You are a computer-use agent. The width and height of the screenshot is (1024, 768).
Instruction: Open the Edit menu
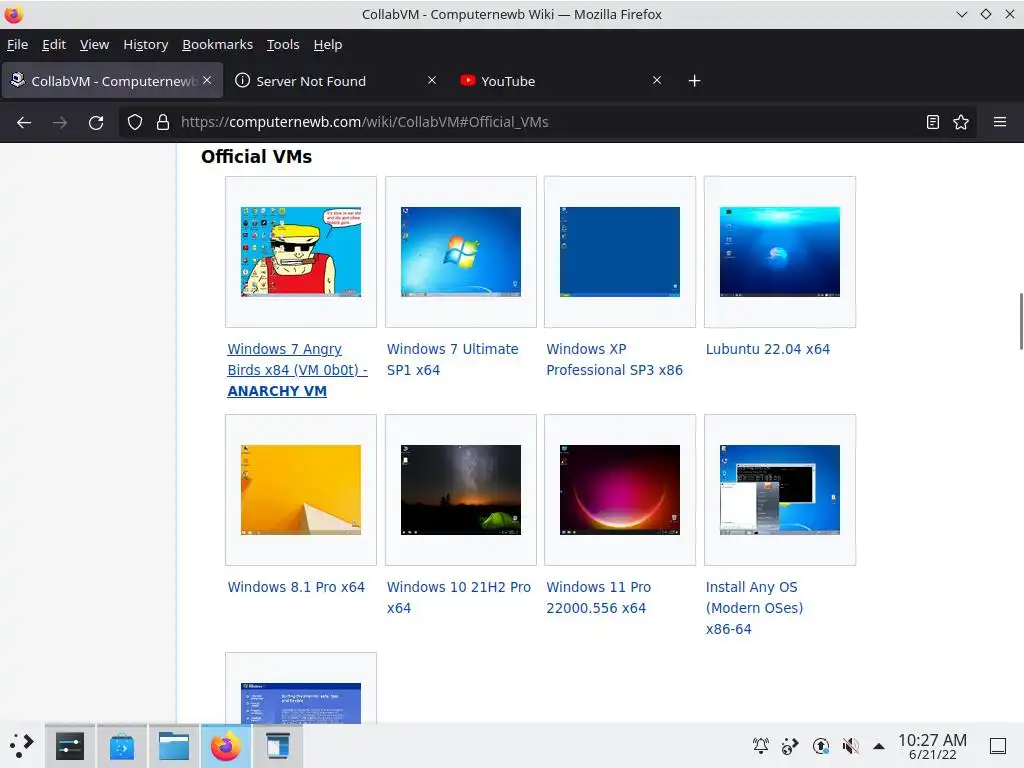(54, 44)
